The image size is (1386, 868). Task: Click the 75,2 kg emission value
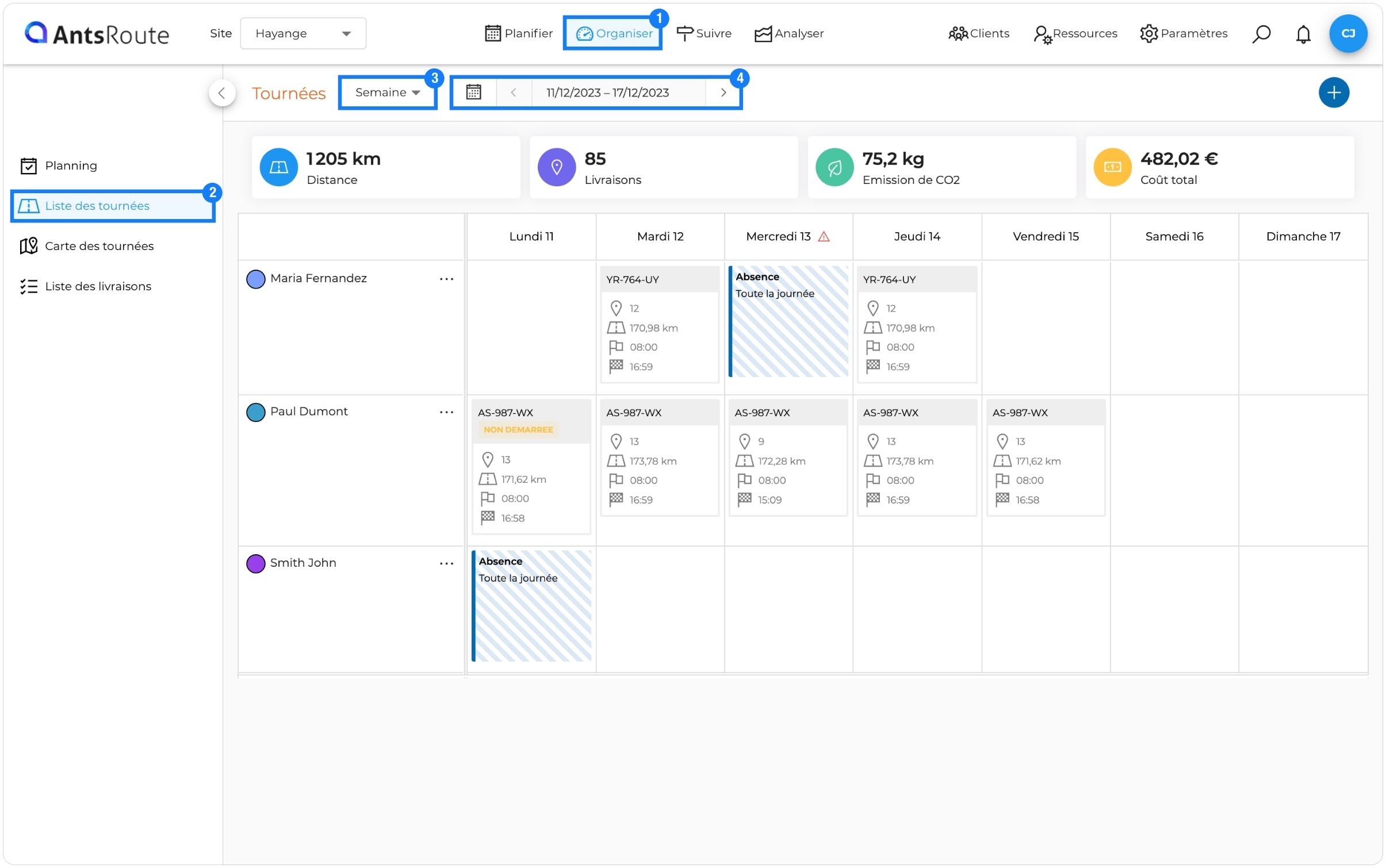pyautogui.click(x=893, y=159)
